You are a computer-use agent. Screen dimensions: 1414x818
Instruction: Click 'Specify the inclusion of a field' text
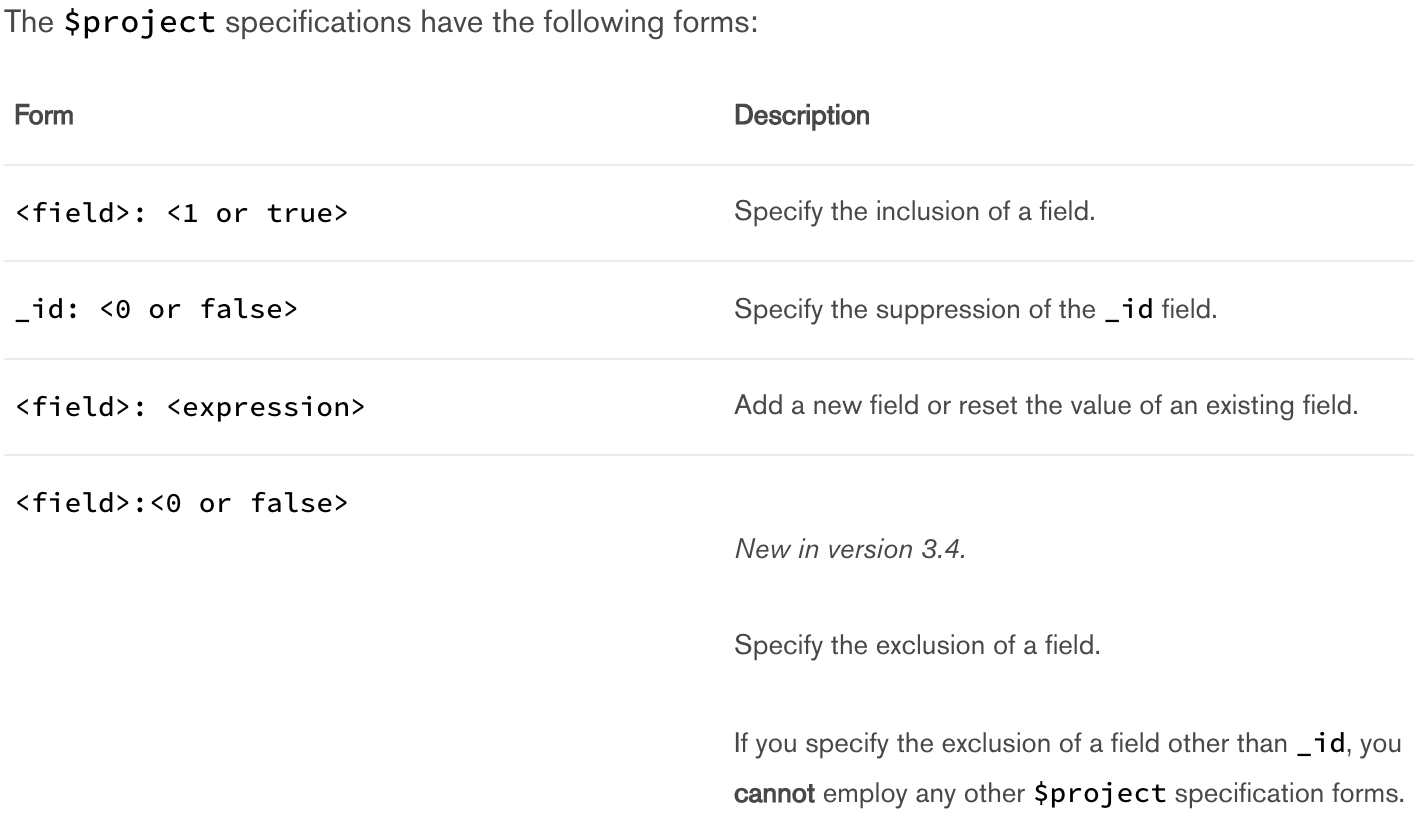914,213
